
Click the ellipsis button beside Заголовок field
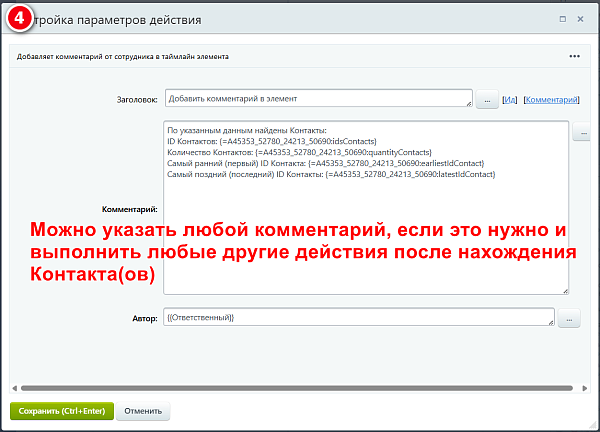487,100
